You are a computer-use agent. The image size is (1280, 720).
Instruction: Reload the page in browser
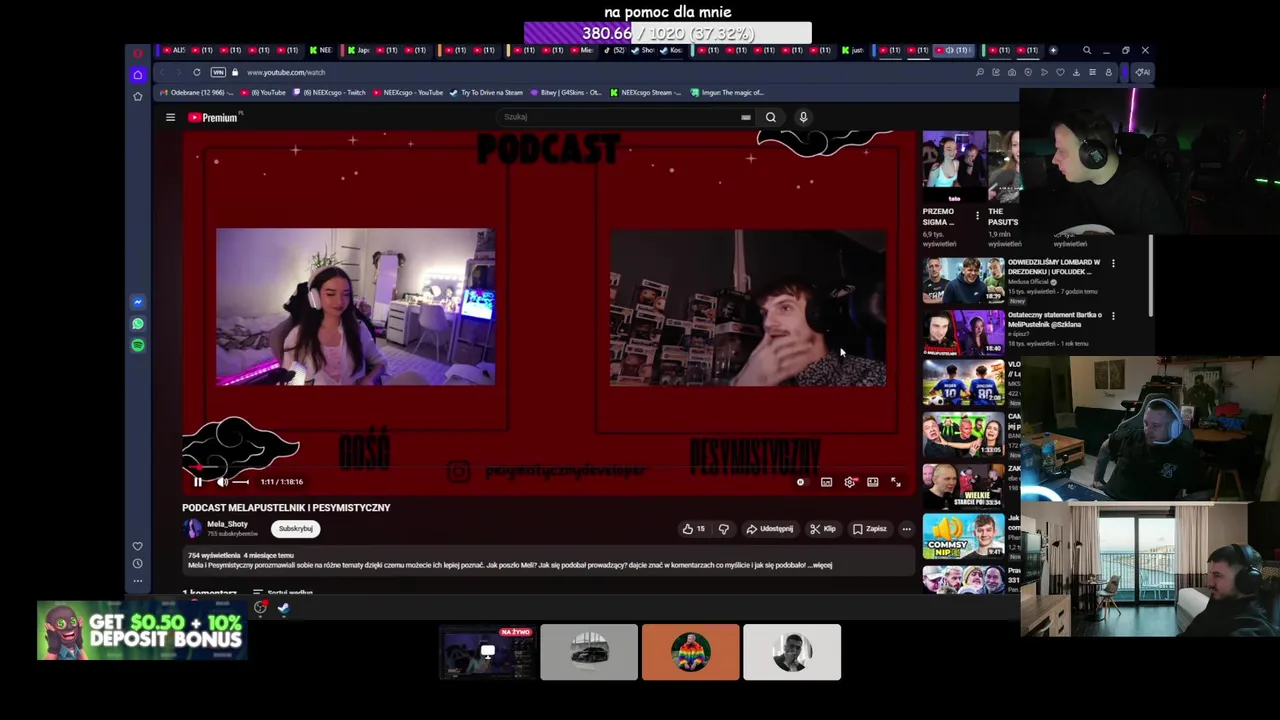click(197, 72)
